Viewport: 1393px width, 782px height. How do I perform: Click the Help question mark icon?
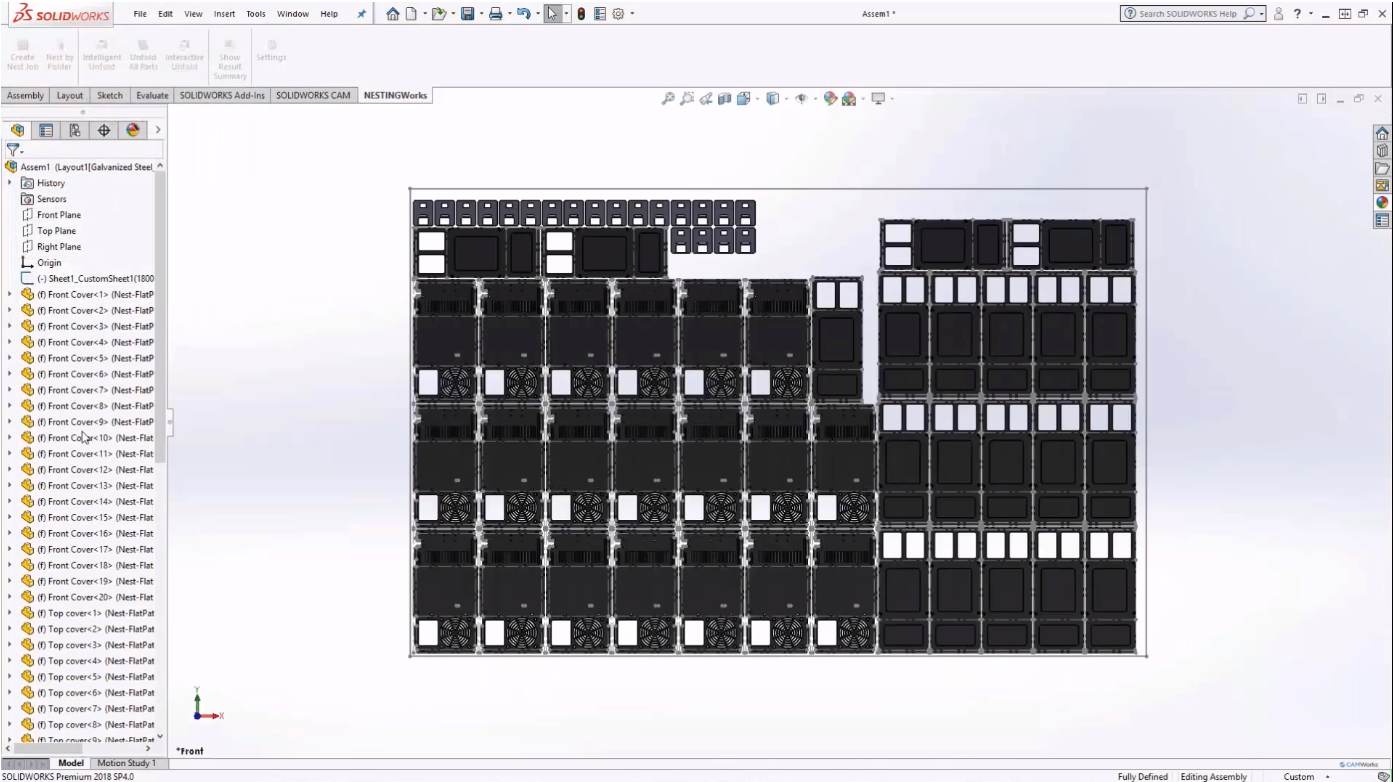(x=1297, y=14)
